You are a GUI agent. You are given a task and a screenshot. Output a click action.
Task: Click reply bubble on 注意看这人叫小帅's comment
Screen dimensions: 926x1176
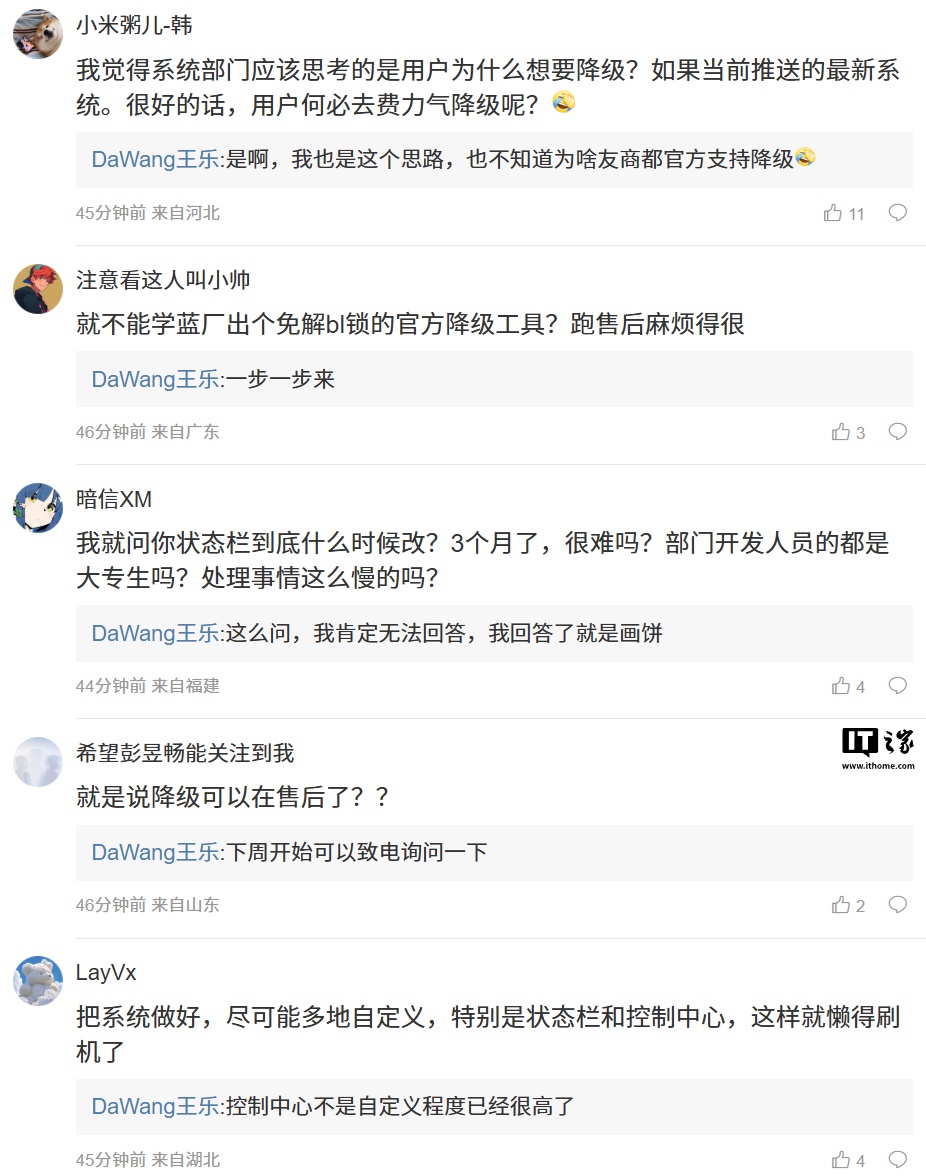898,431
